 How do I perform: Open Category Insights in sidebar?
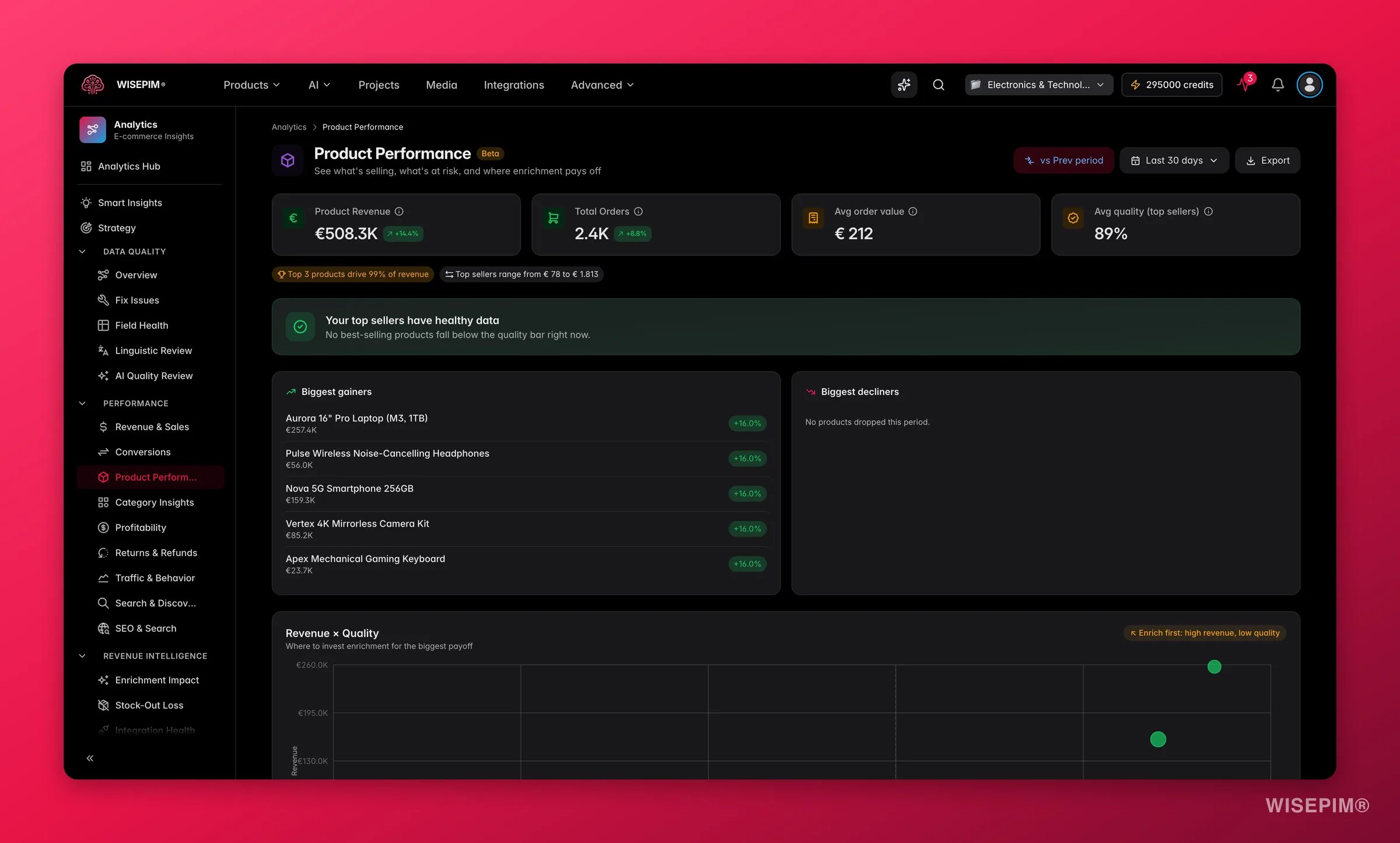150,502
